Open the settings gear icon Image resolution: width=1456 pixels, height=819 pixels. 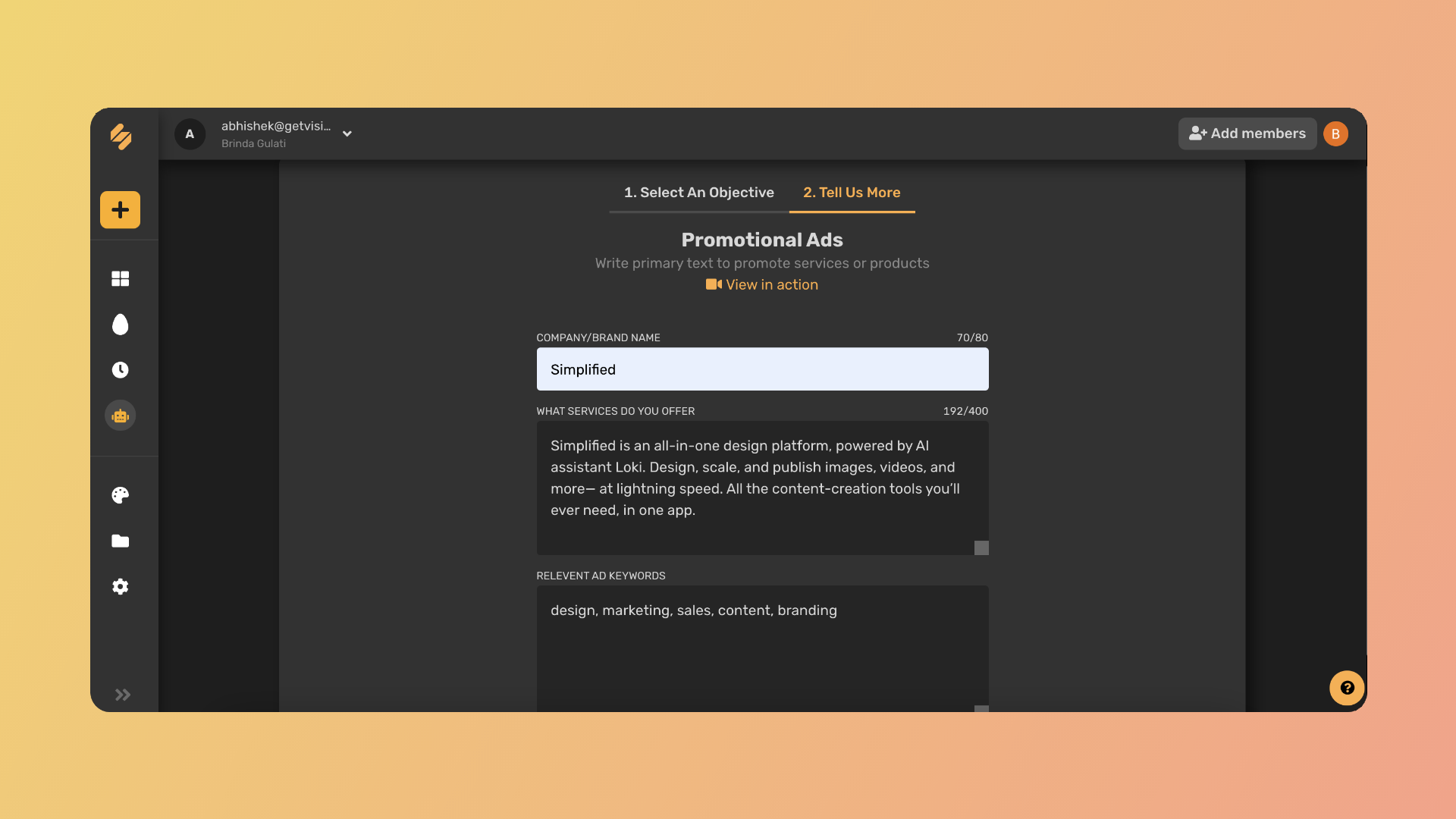120,586
